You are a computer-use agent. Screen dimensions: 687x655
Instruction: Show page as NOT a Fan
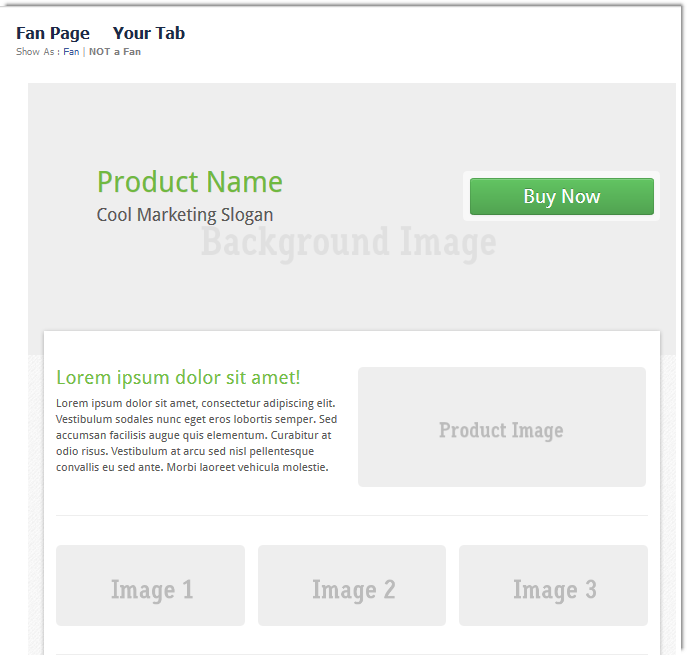coord(115,52)
